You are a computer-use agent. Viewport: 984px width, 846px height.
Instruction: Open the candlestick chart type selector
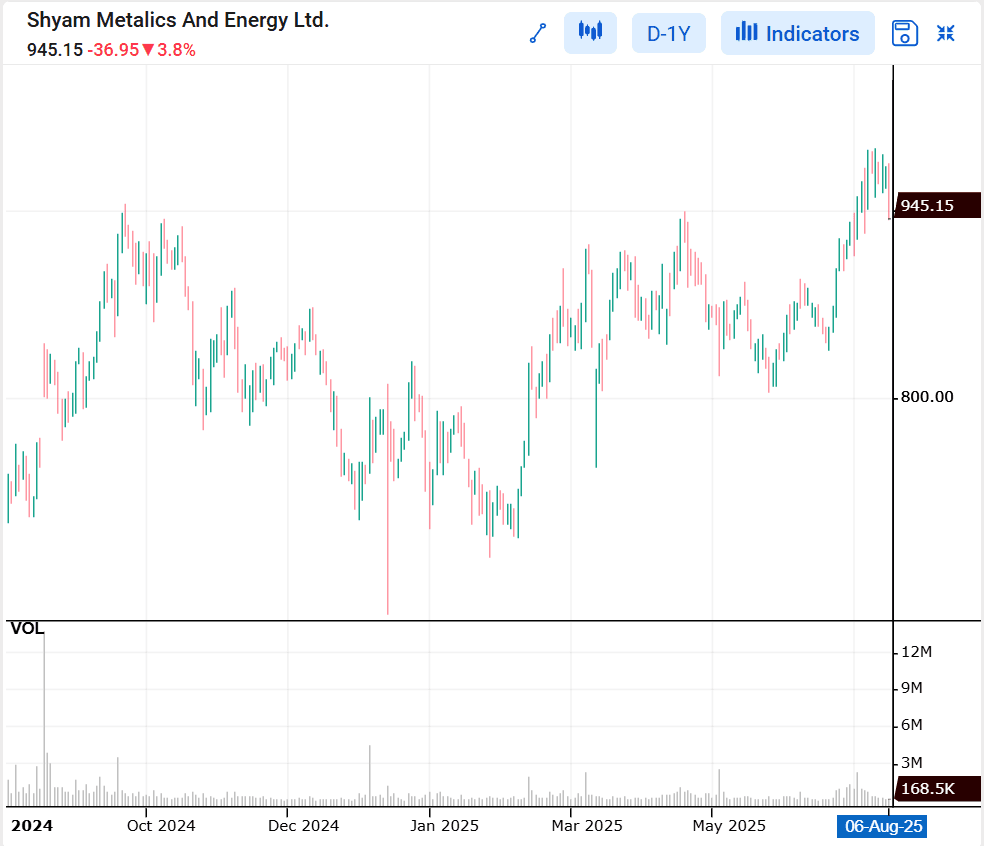click(590, 33)
